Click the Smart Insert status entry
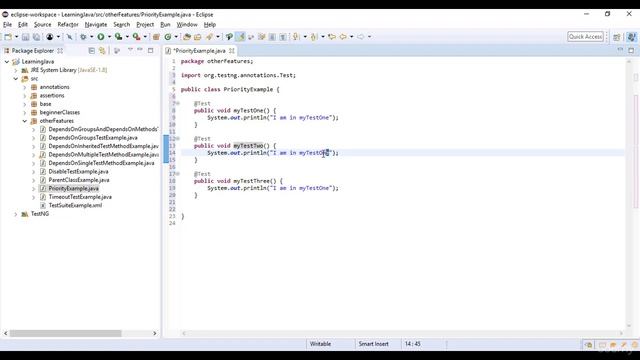This screenshot has height=360, width=640. (x=373, y=344)
